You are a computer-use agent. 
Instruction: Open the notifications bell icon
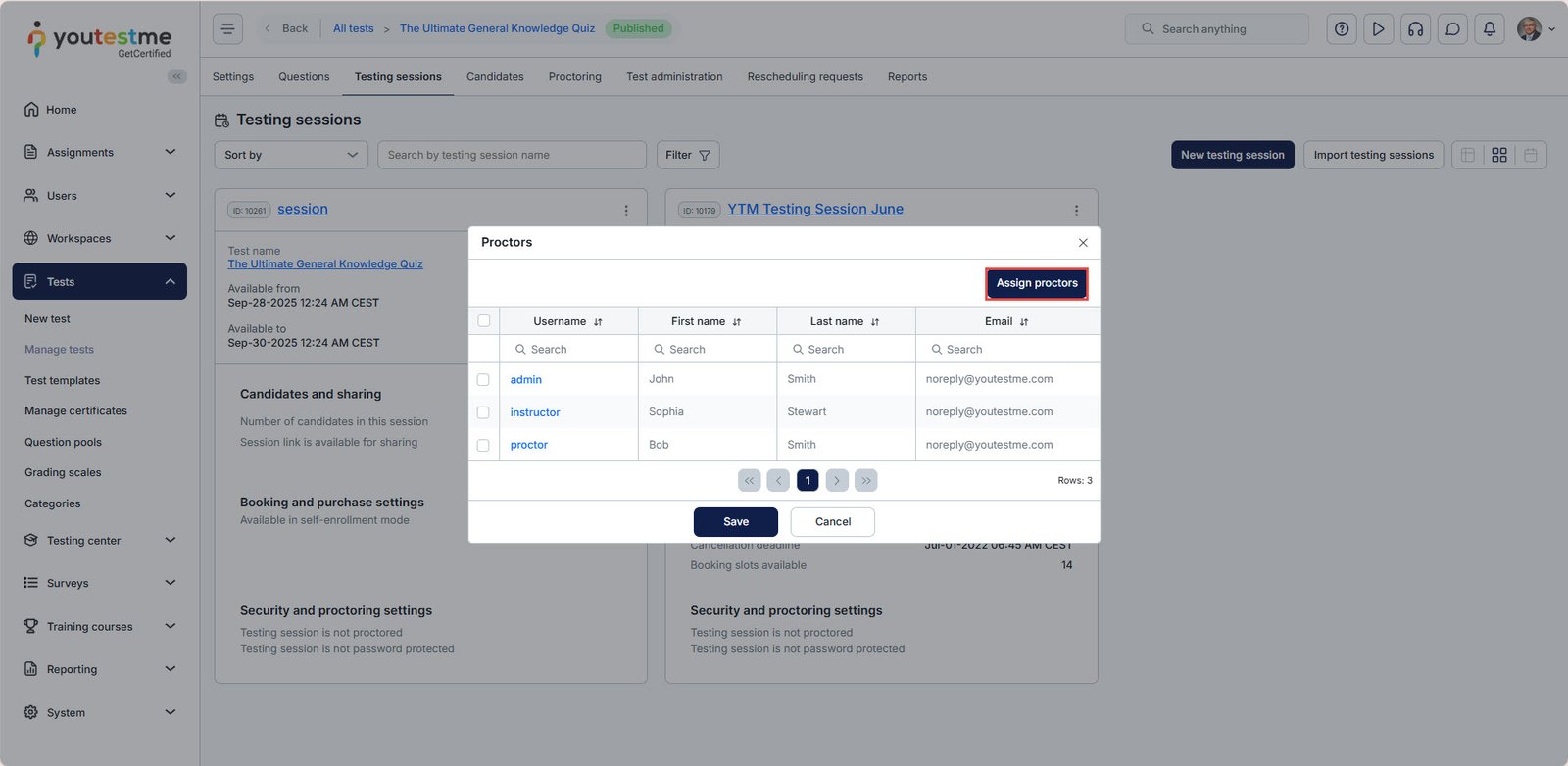[1489, 29]
